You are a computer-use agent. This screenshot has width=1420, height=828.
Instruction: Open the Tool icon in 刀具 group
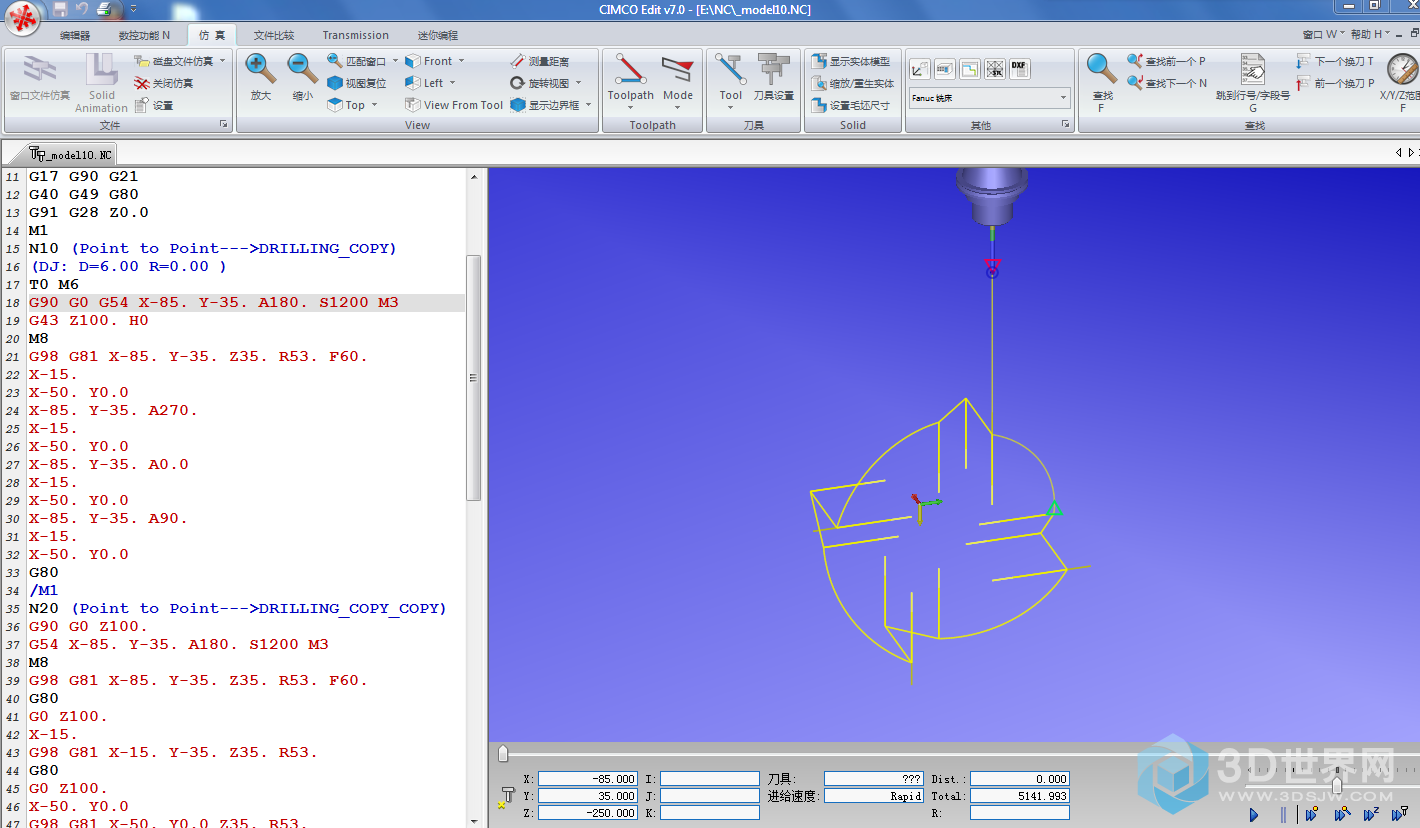tap(731, 70)
